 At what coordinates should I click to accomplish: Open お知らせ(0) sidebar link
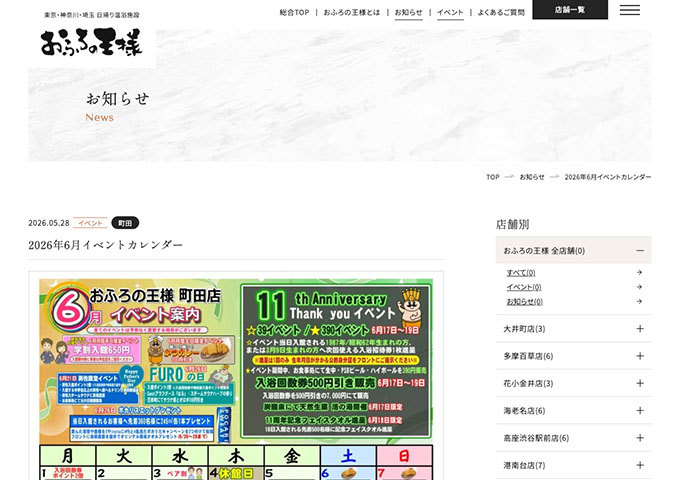525,301
